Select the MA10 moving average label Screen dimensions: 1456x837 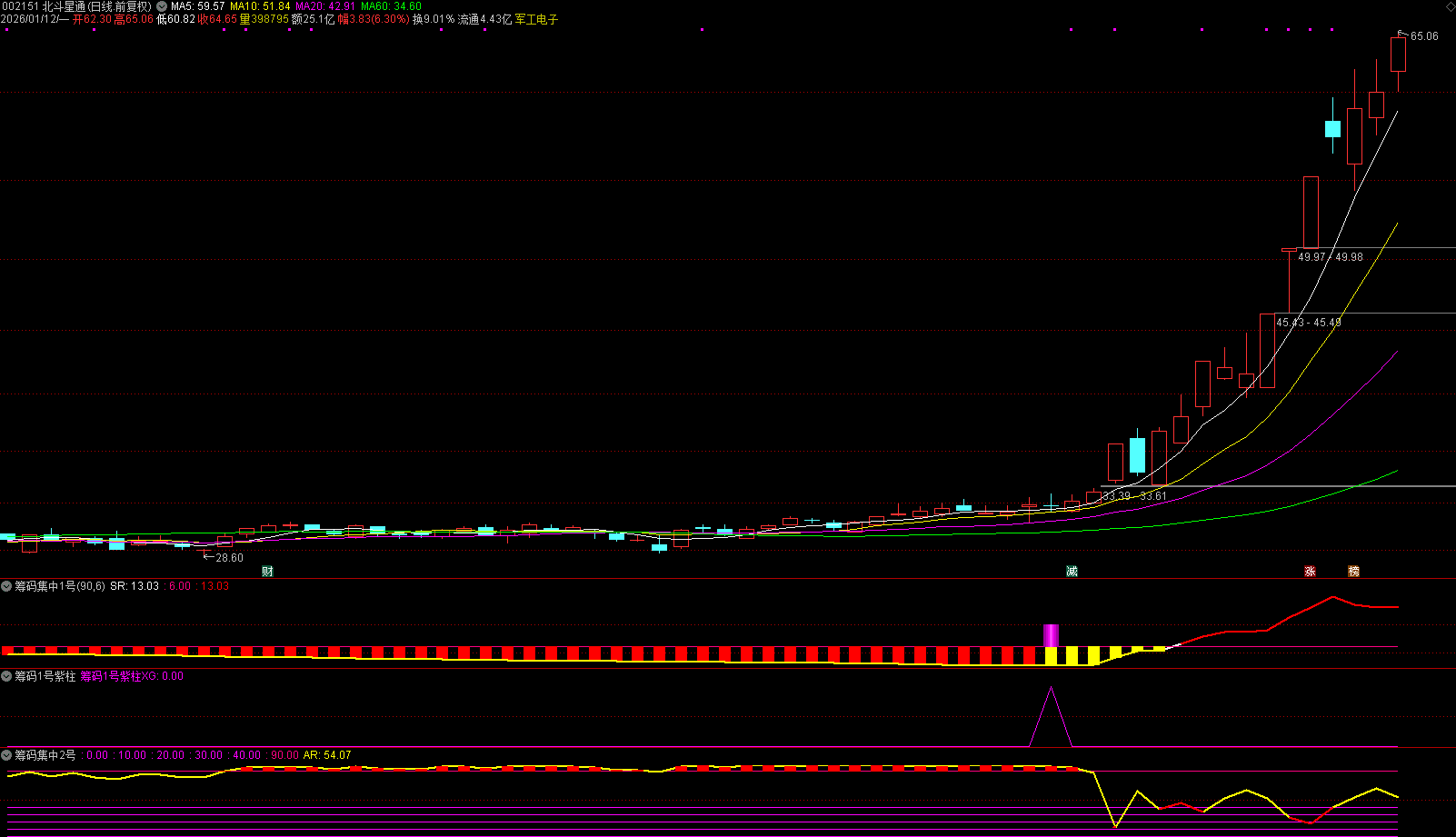click(260, 6)
